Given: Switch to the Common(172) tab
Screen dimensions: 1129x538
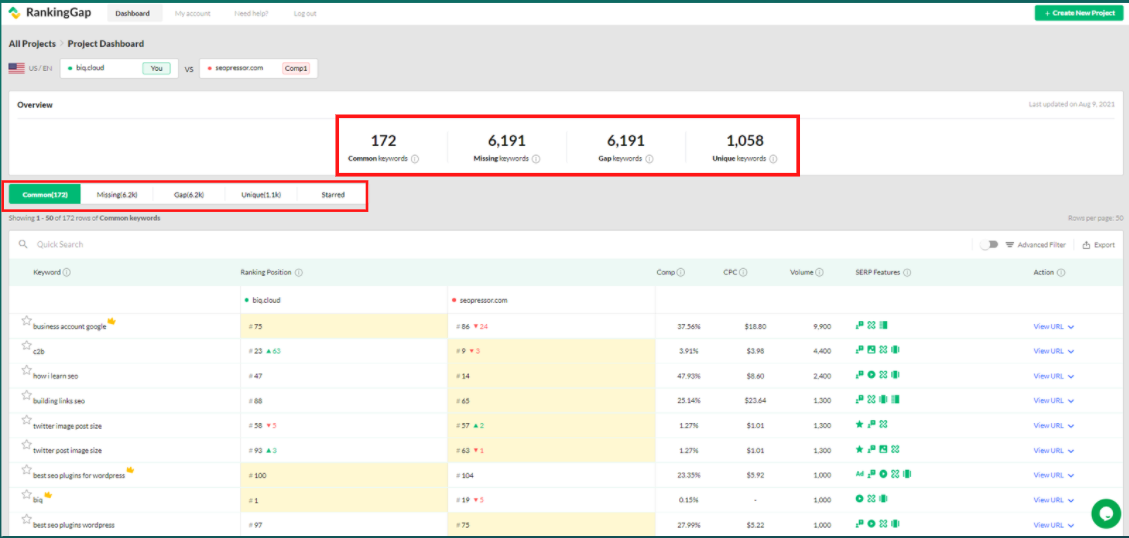Looking at the screenshot, I should [45, 194].
